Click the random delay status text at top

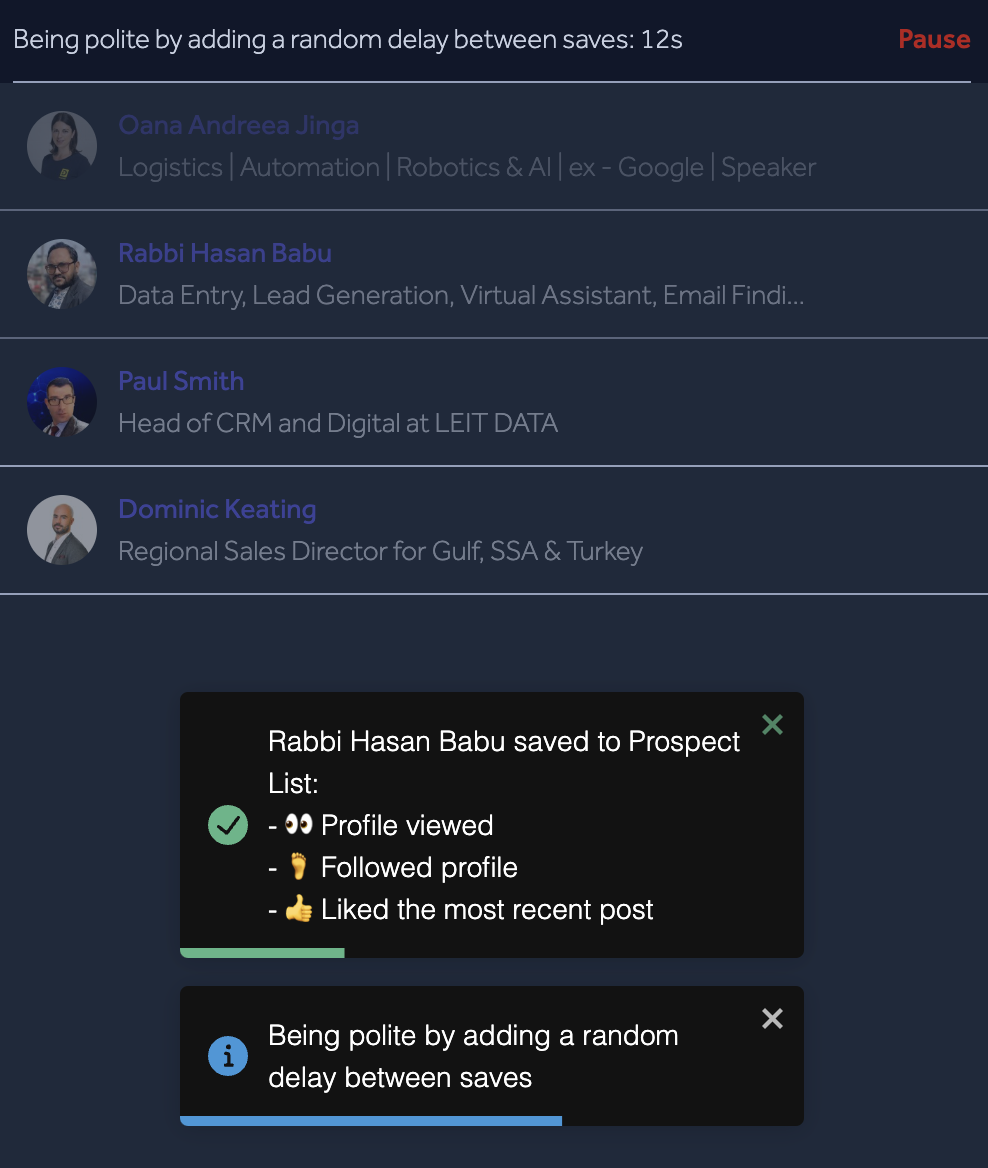pyautogui.click(x=348, y=40)
